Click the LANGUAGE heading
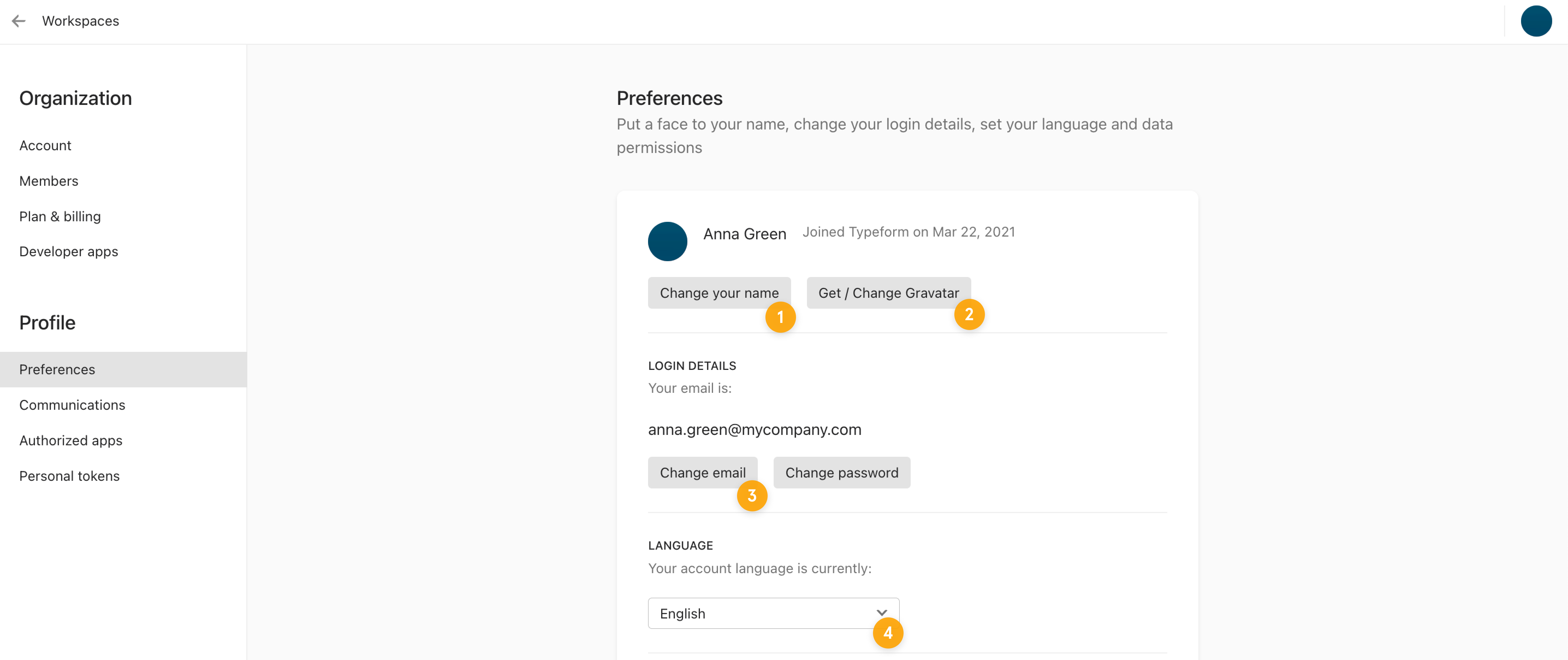Viewport: 1568px width, 660px height. [680, 546]
